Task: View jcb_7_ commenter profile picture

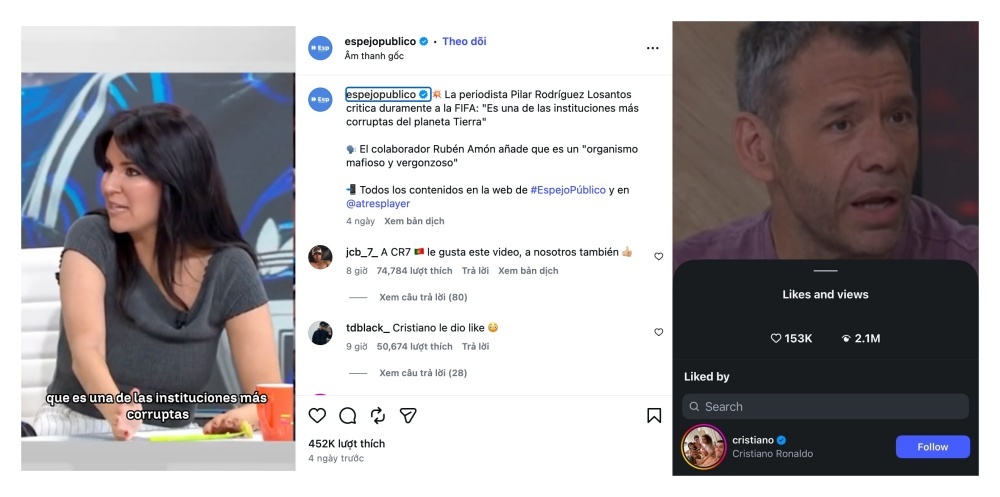Action: 320,257
